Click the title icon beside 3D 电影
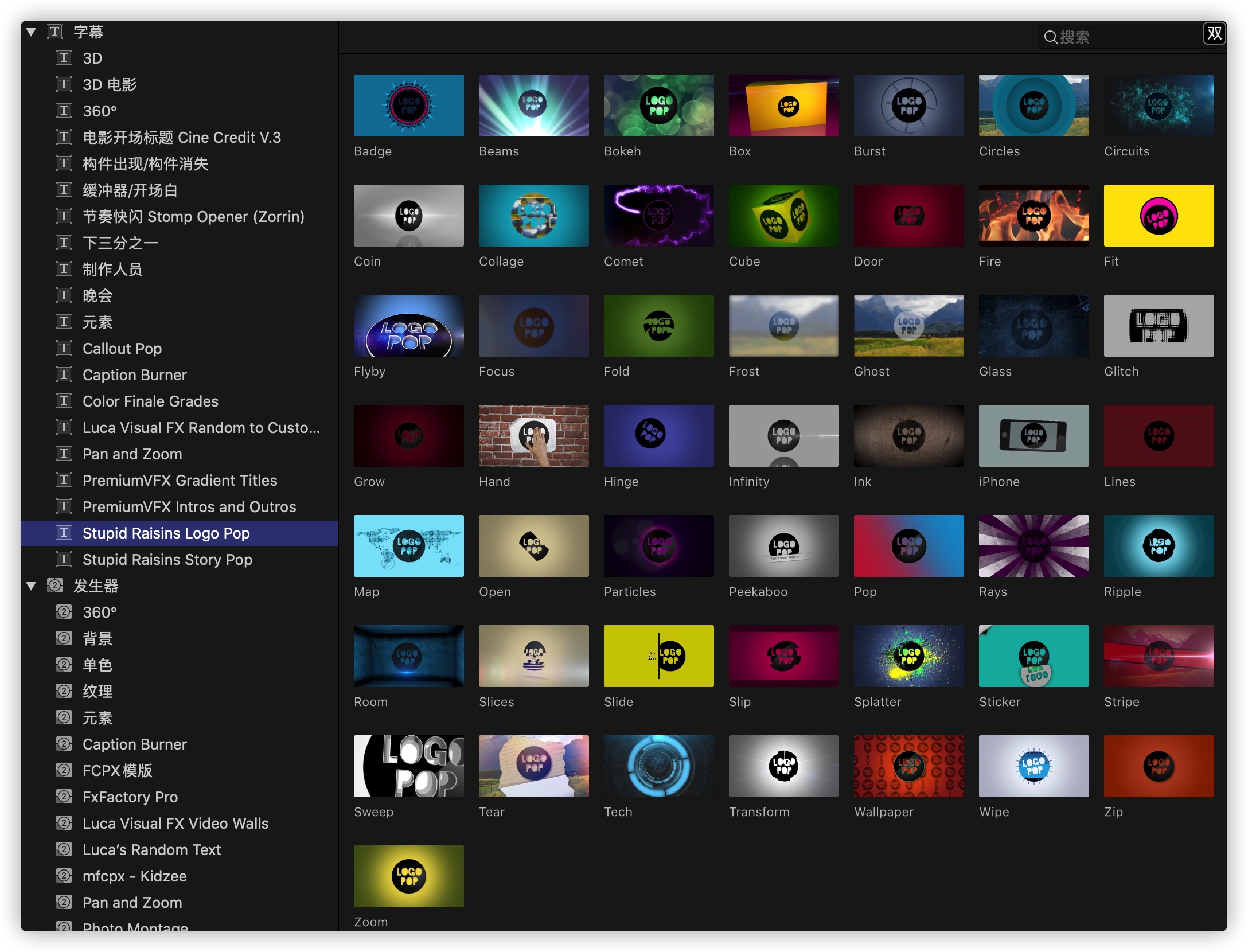The image size is (1248, 952). click(x=64, y=85)
